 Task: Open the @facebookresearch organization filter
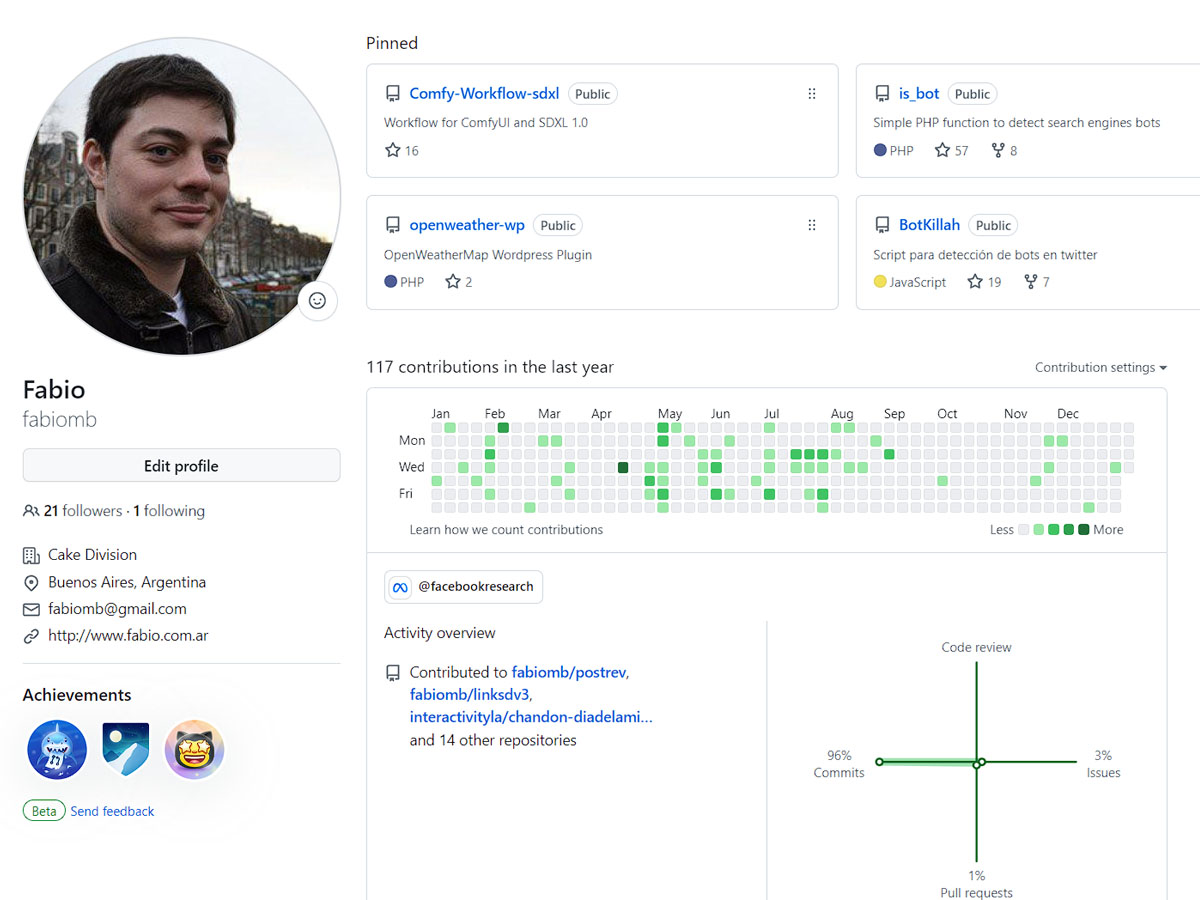[463, 587]
